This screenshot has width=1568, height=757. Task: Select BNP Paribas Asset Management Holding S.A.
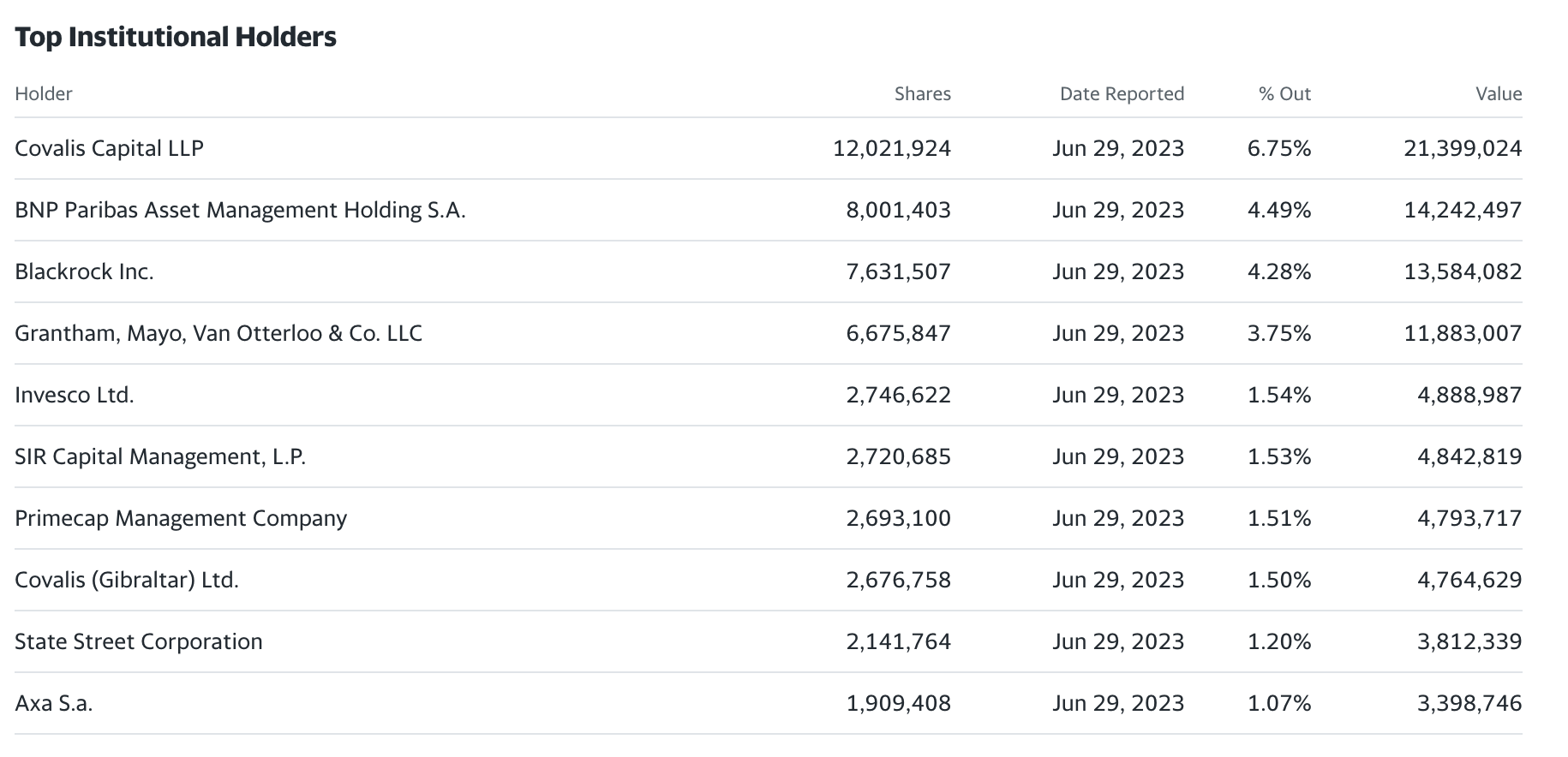pos(240,210)
